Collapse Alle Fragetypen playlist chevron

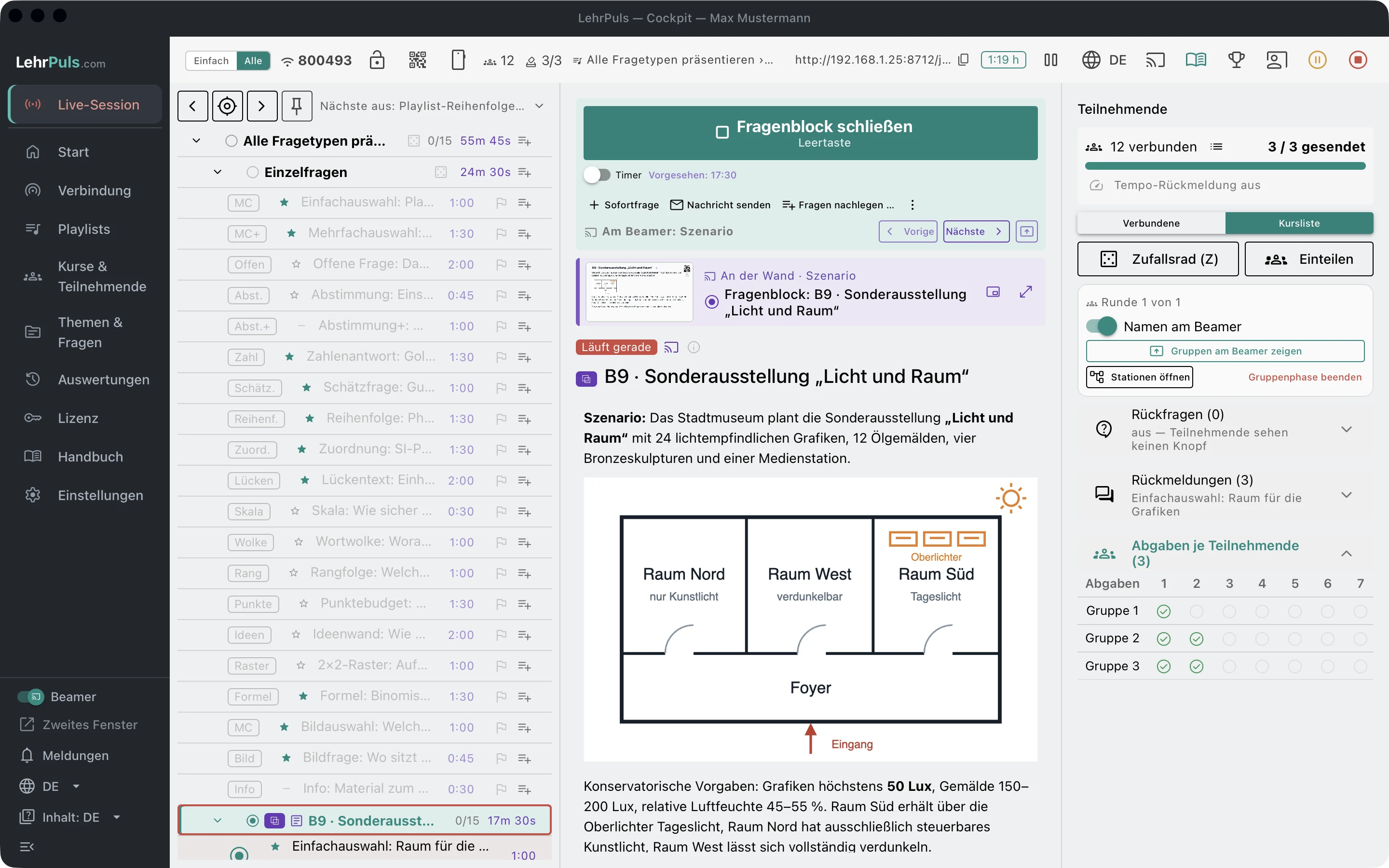[196, 141]
